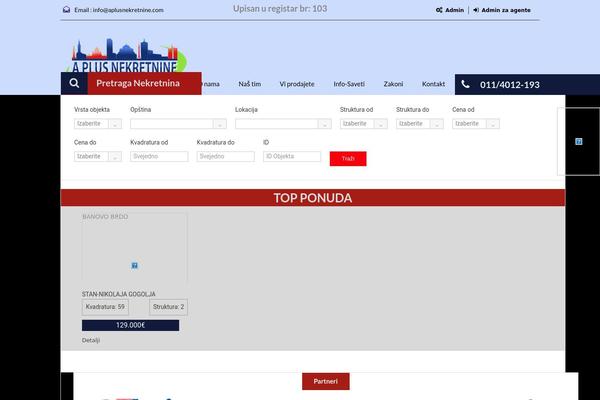Expand the Cena od dropdown
Image resolution: width=600 pixels, height=400 pixels.
(476, 124)
